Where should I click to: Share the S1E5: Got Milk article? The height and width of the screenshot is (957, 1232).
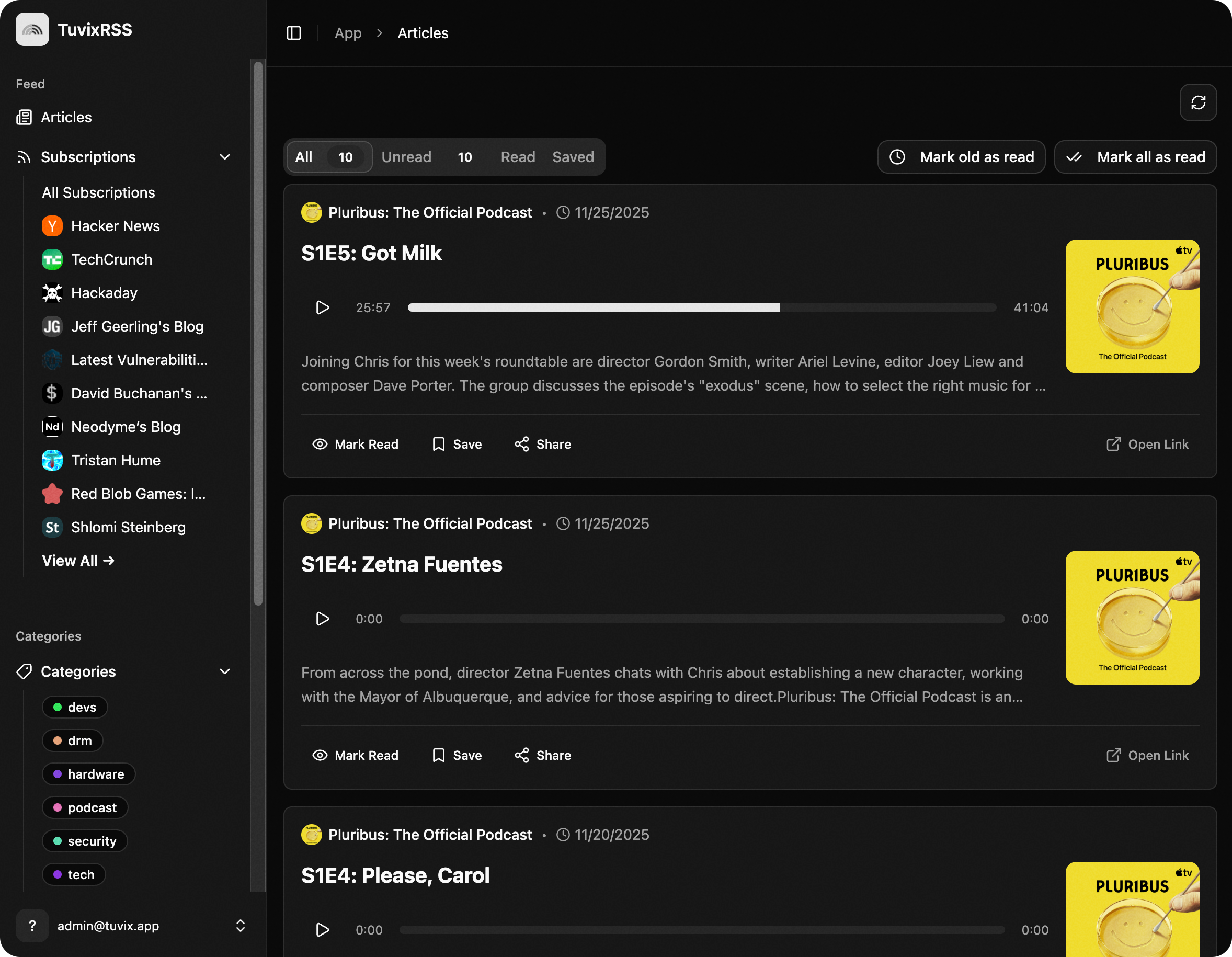click(543, 444)
